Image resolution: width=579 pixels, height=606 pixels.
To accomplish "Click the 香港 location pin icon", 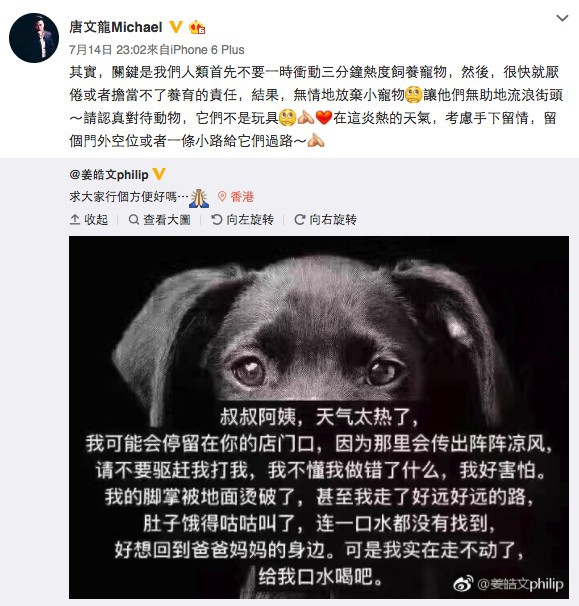I will pos(222,197).
